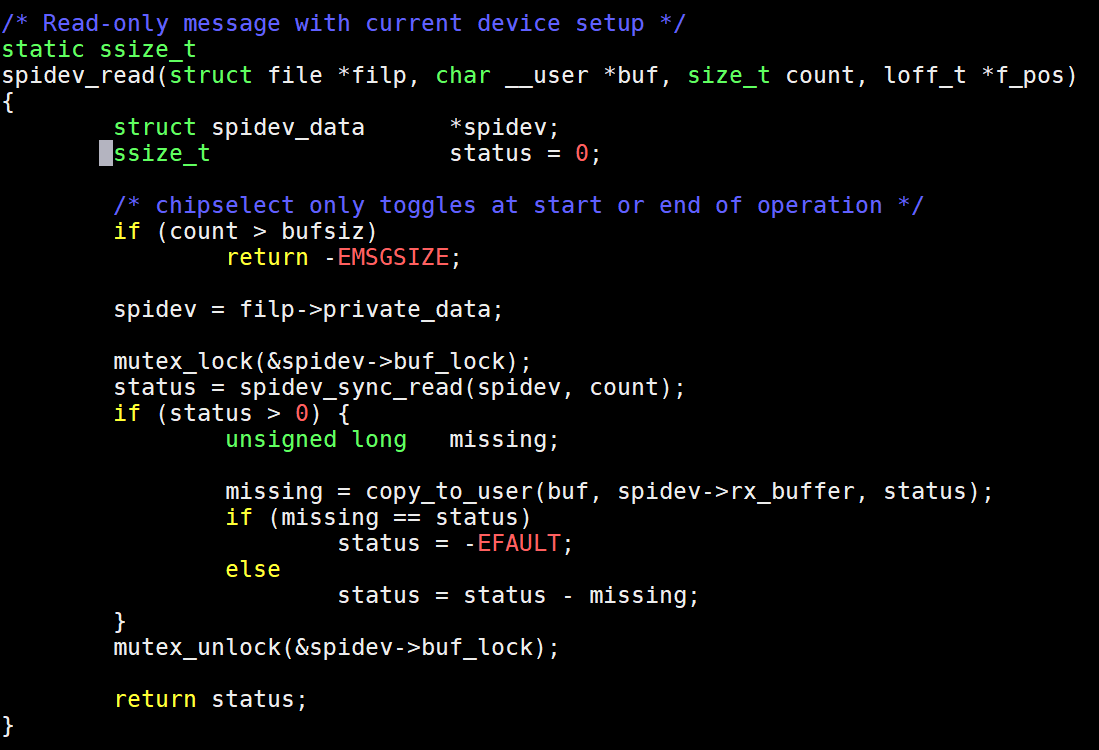Click the chipselect comment line
This screenshot has height=750, width=1099.
[519, 205]
